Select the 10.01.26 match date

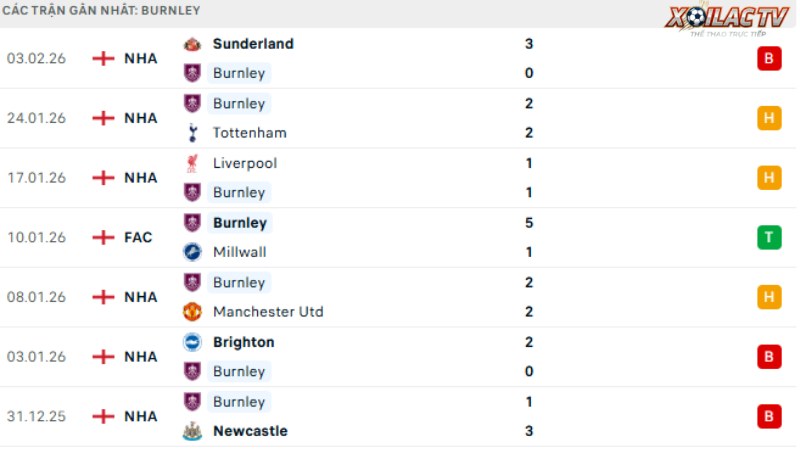pos(36,237)
